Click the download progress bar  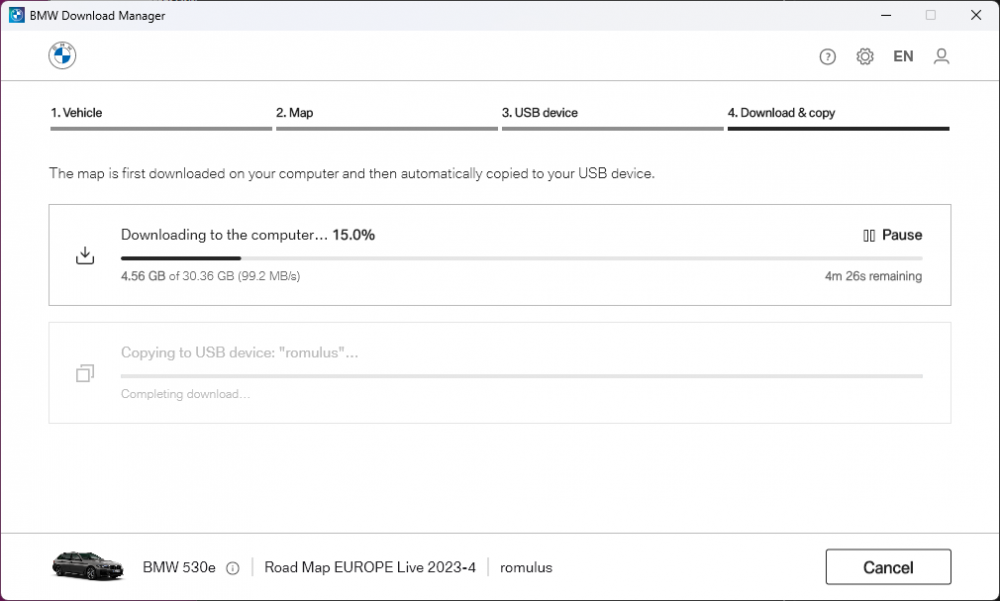point(521,258)
